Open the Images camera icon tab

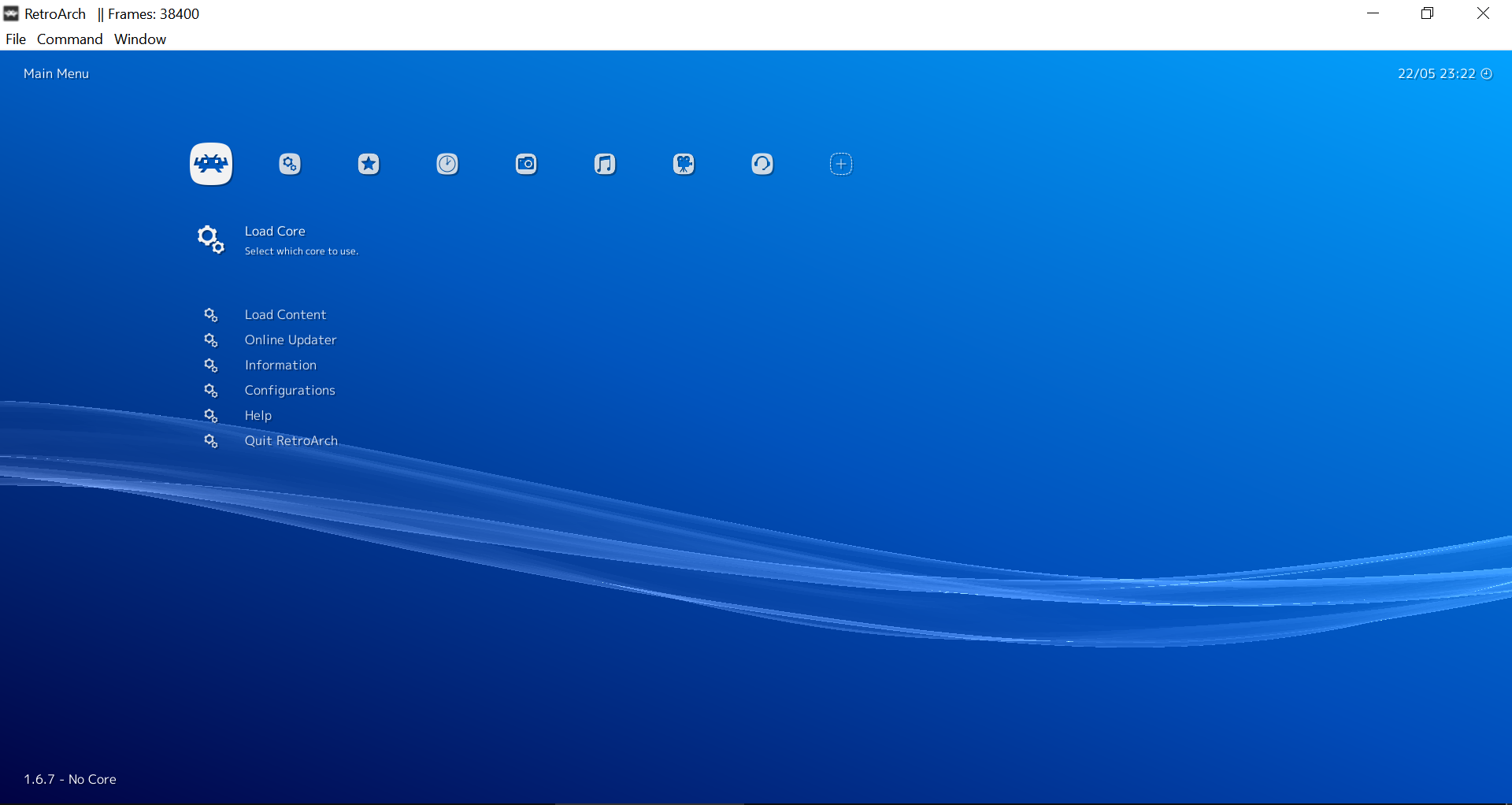tap(526, 164)
